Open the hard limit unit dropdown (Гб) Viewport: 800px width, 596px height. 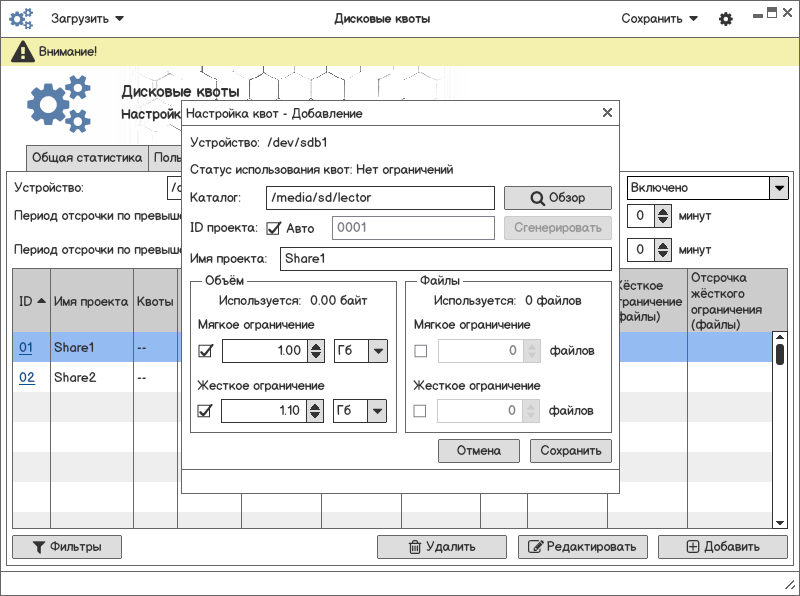pos(360,411)
